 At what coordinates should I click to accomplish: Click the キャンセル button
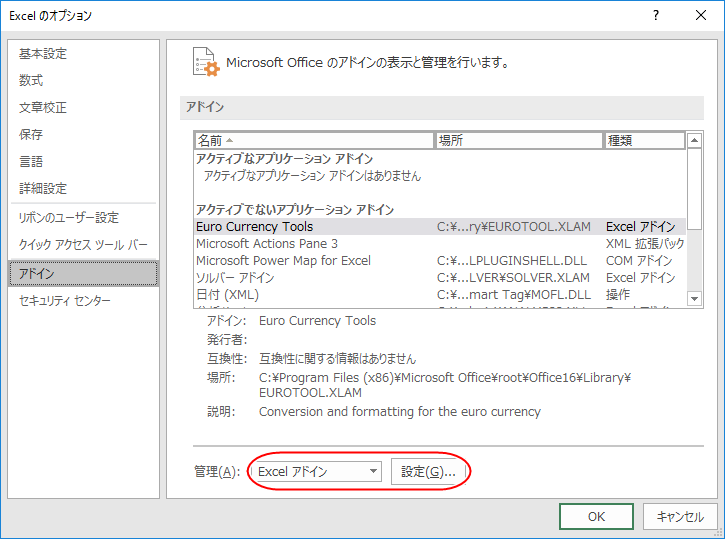[x=680, y=516]
